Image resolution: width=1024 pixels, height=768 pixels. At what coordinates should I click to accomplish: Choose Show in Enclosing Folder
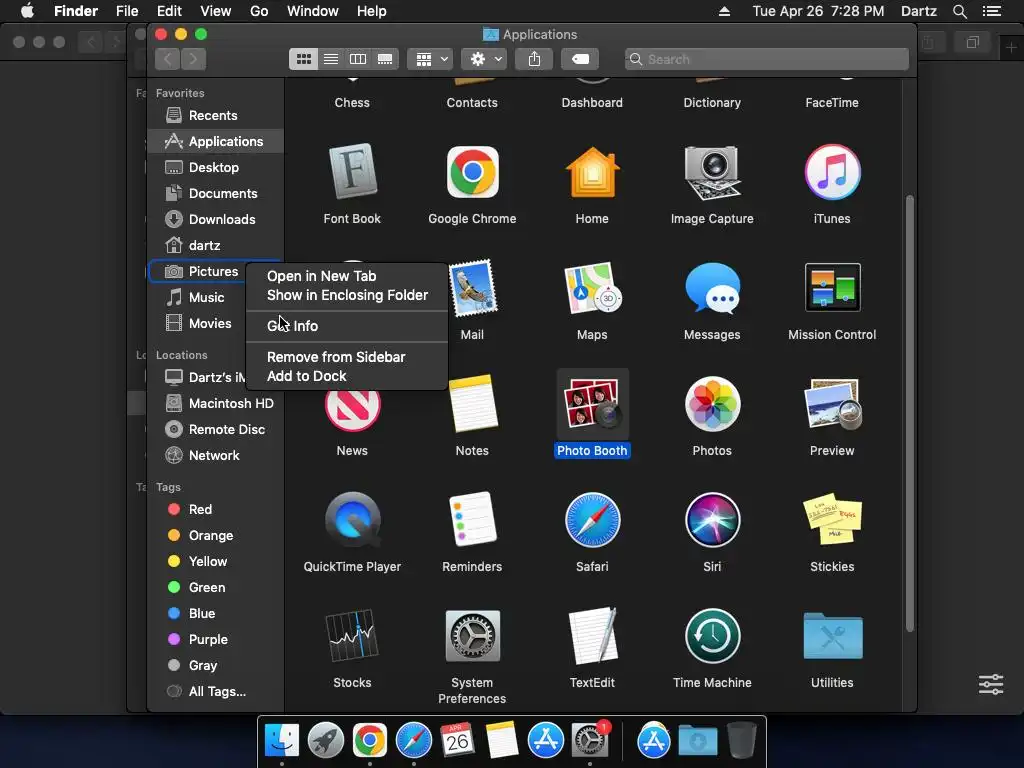tap(347, 295)
